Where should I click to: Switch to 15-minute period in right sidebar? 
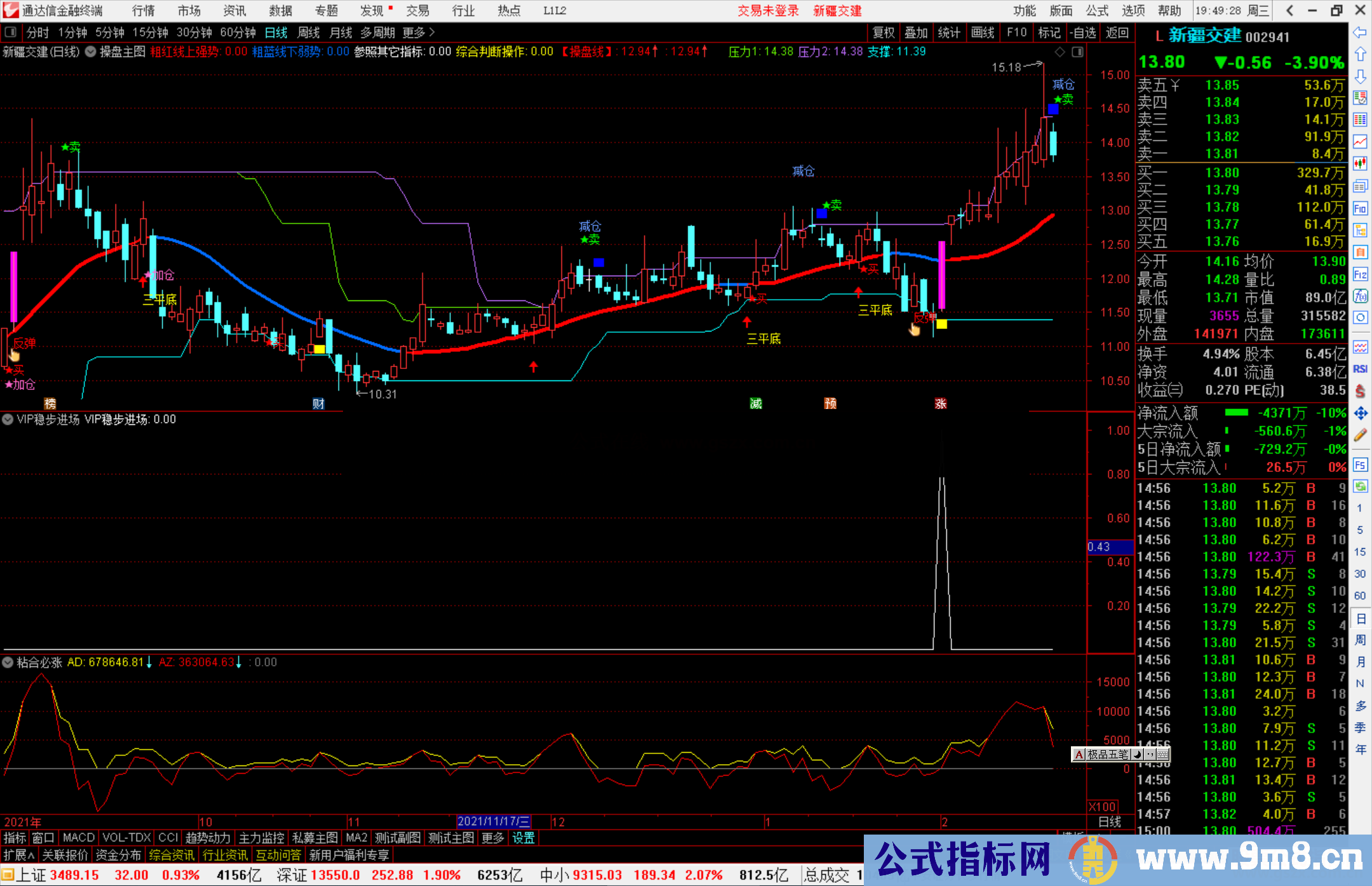(x=1360, y=552)
